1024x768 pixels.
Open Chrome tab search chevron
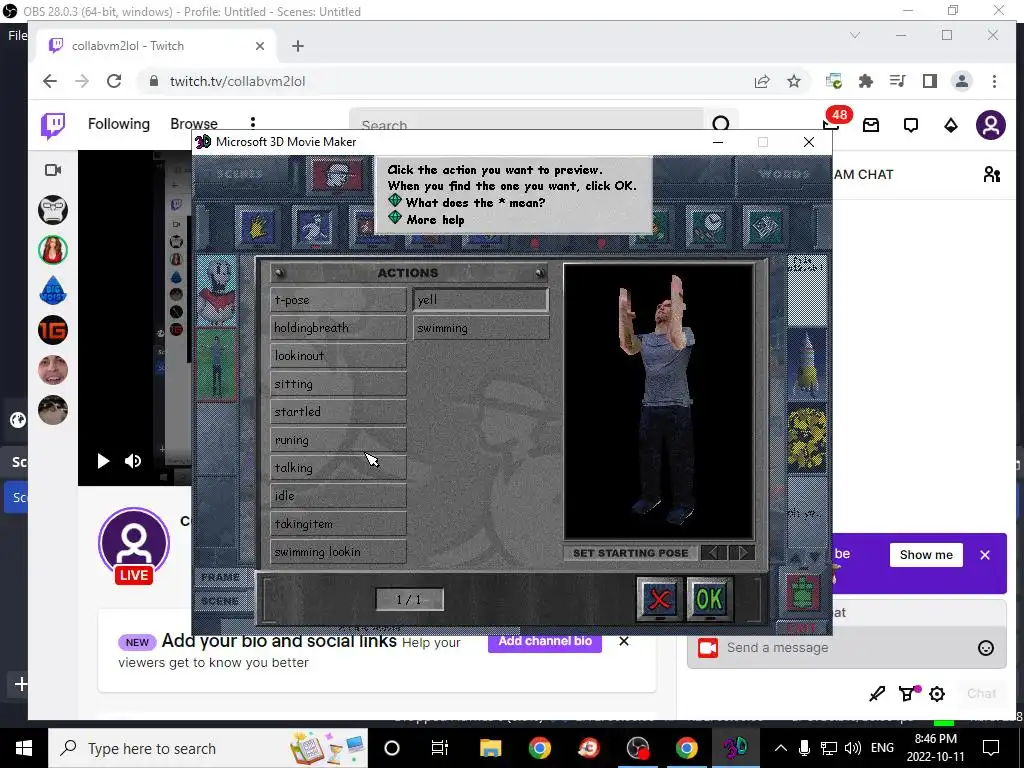point(855,35)
